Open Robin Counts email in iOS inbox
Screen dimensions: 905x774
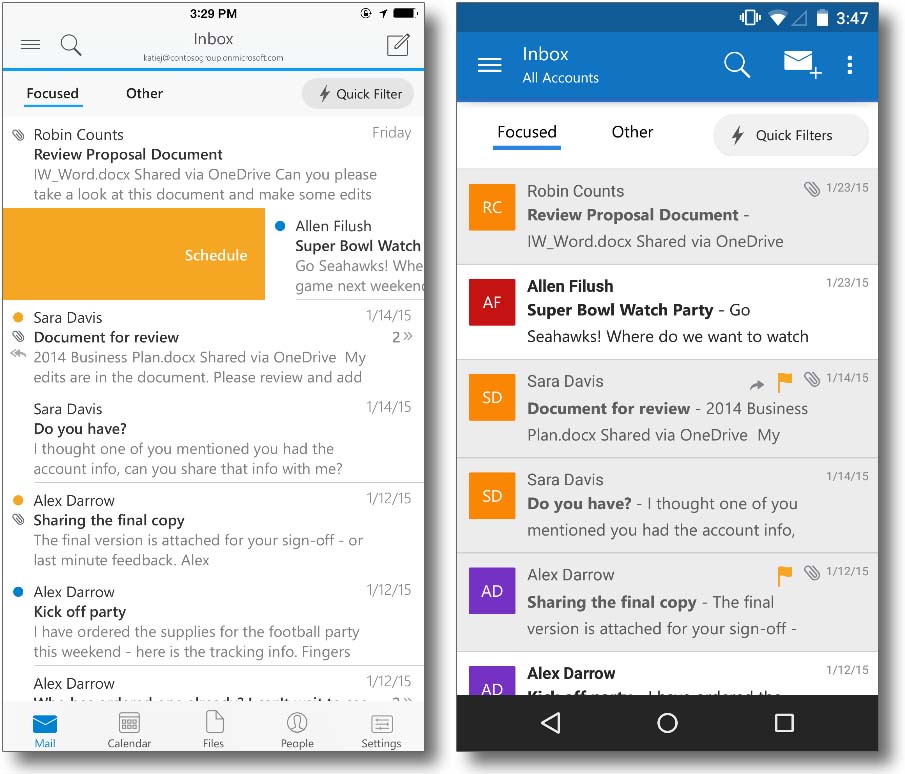point(213,164)
